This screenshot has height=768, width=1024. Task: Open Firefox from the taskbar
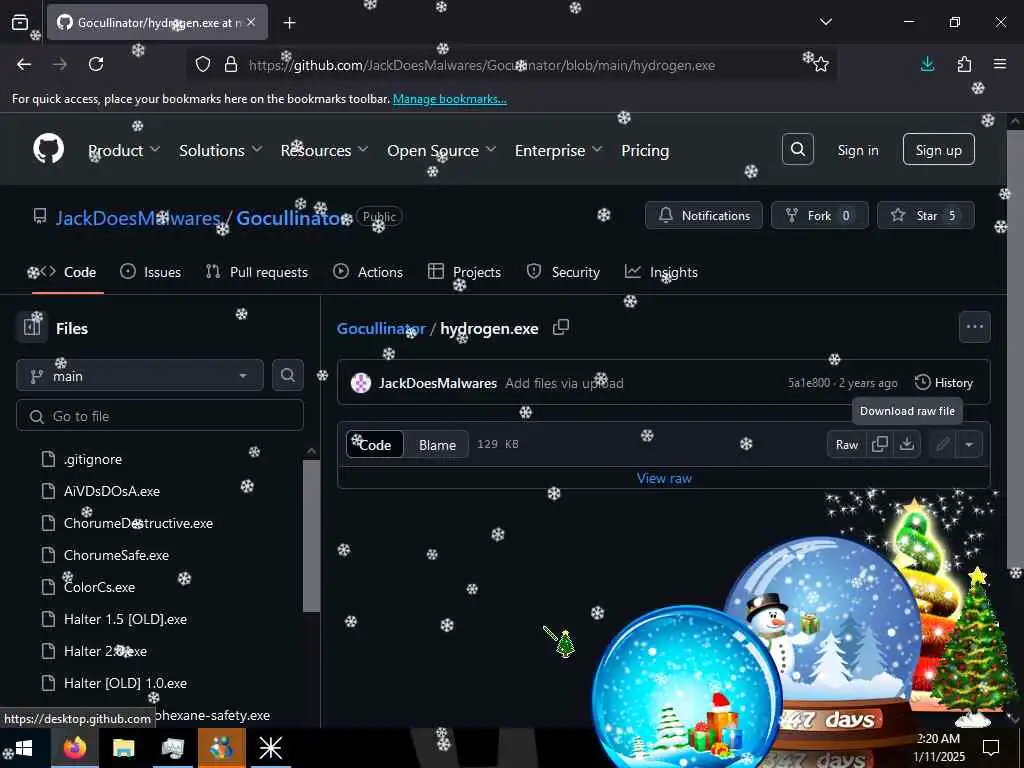point(74,748)
